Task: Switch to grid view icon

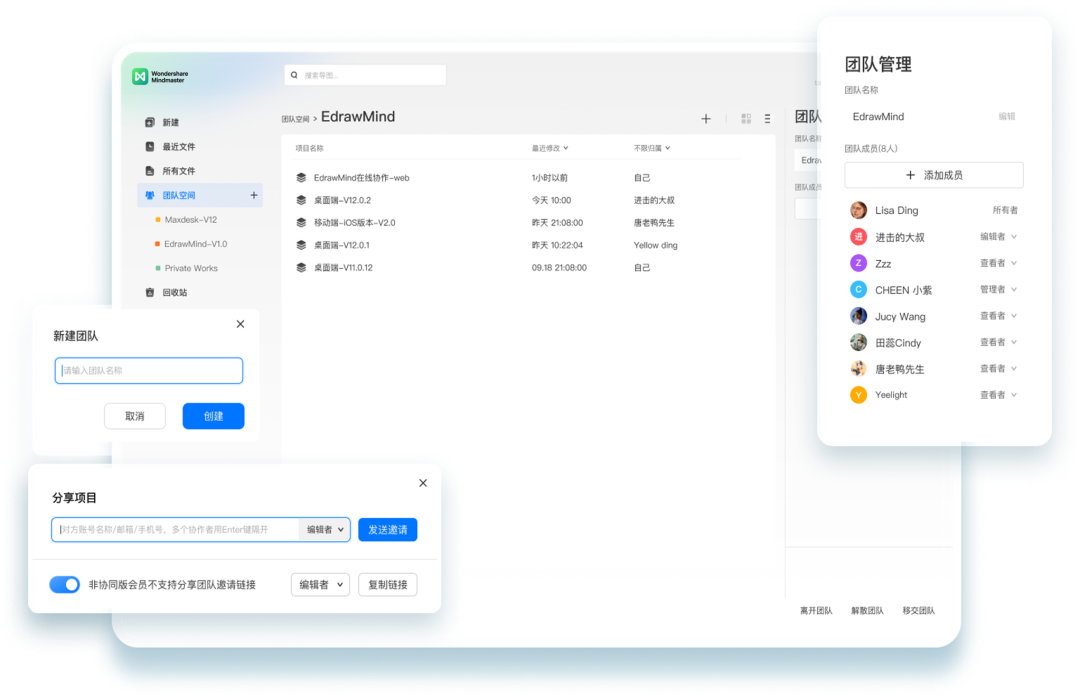Action: pyautogui.click(x=746, y=119)
